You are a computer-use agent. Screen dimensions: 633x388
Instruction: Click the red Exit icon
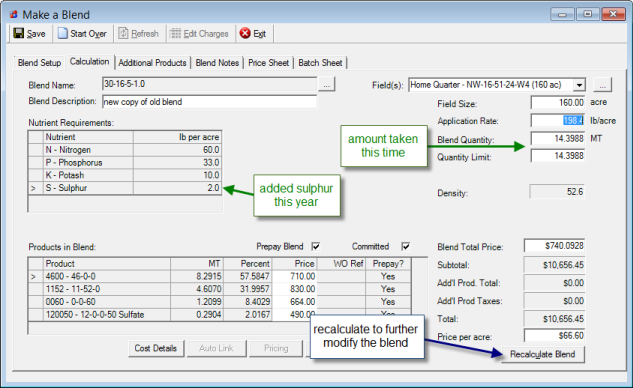pyautogui.click(x=245, y=33)
